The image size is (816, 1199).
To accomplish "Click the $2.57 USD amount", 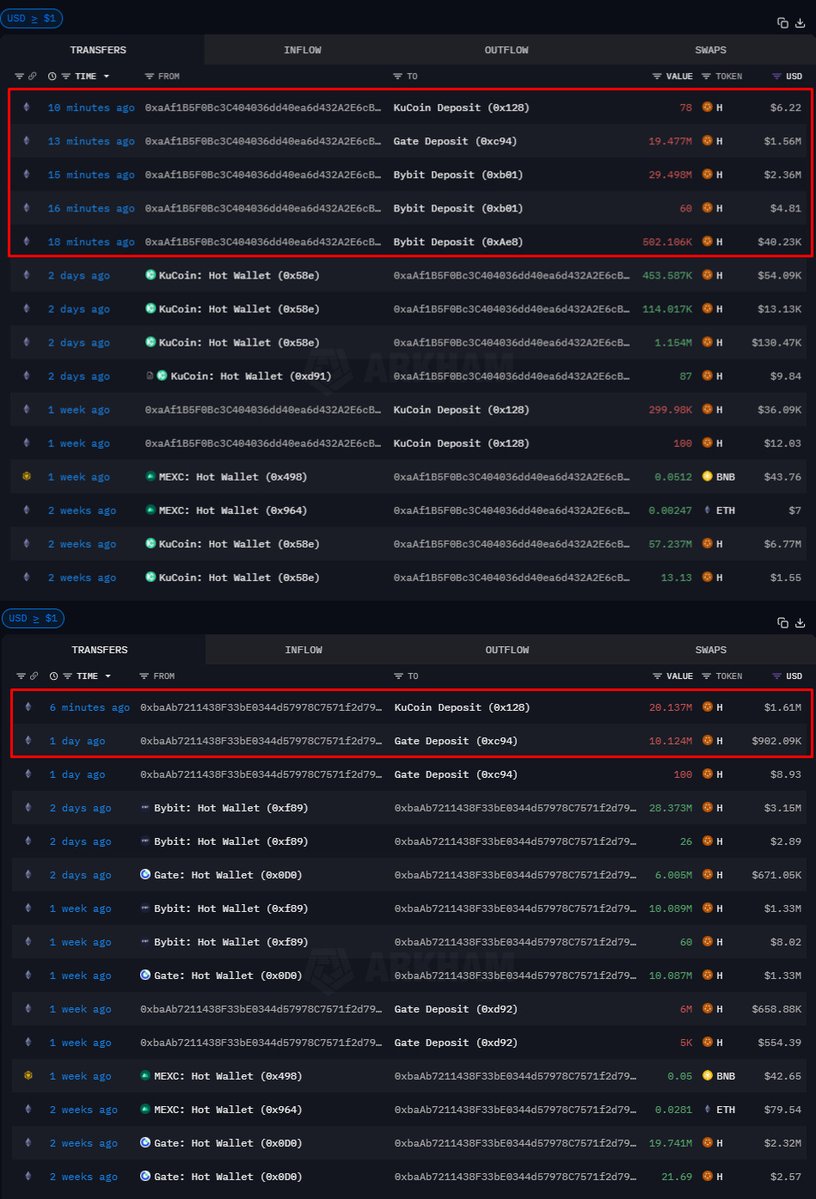I will [785, 1177].
